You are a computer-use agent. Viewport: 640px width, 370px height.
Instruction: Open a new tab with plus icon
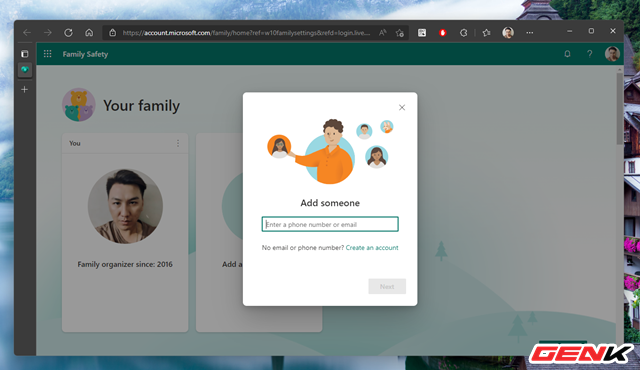click(x=24, y=89)
